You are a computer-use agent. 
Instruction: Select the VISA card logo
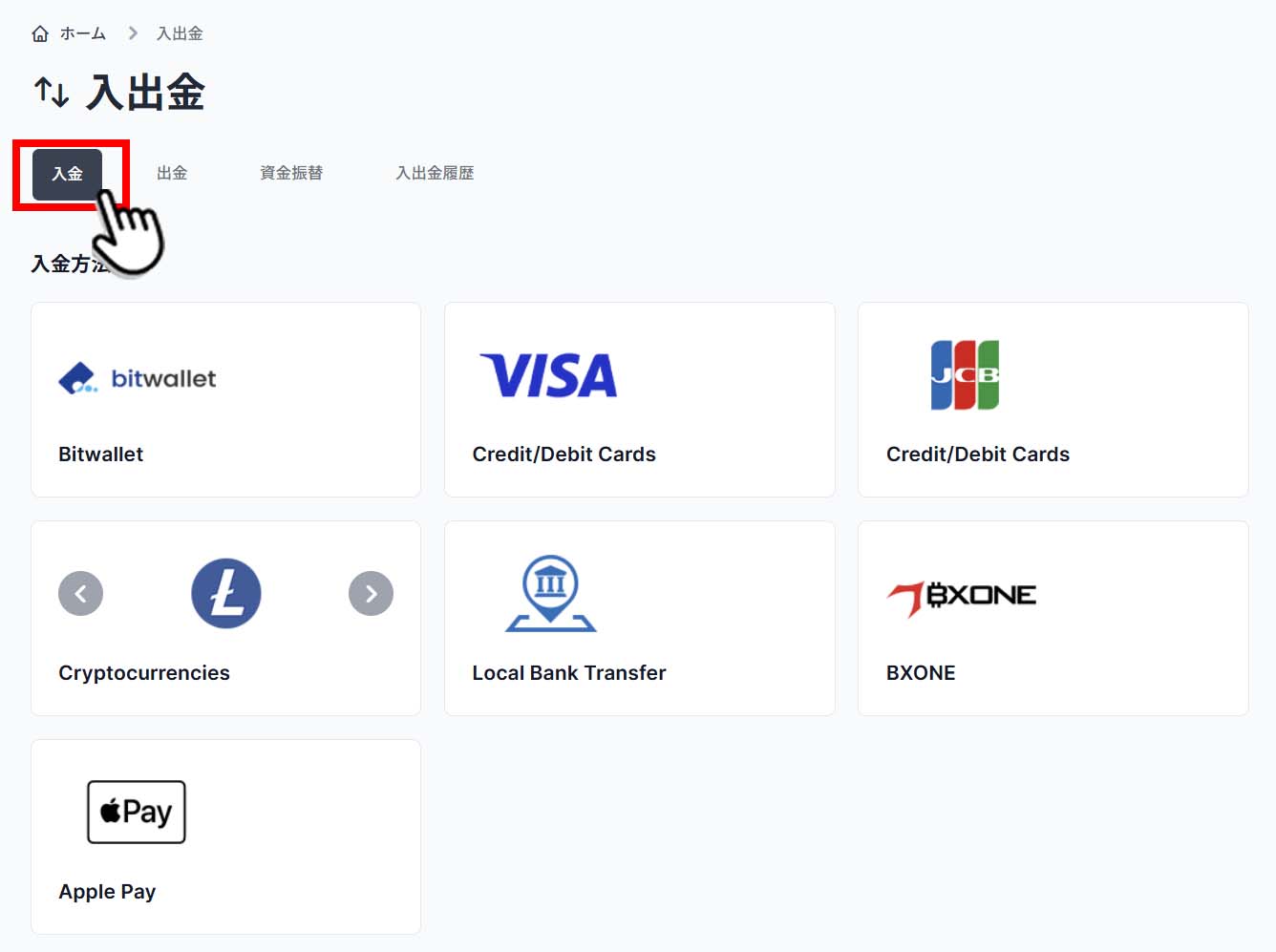(x=548, y=375)
